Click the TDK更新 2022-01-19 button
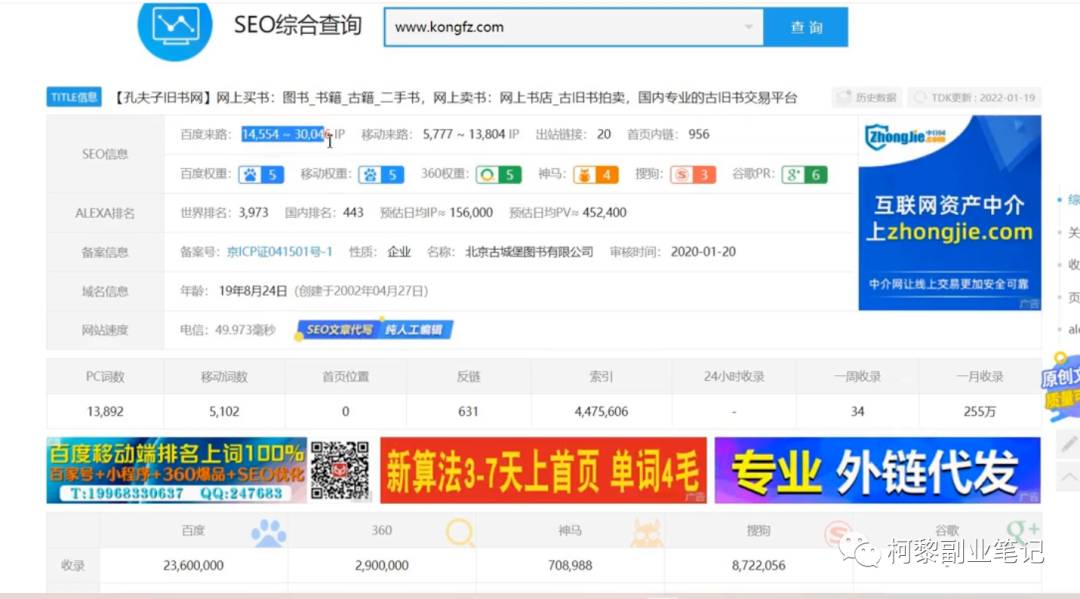The image size is (1080, 599). coord(974,98)
